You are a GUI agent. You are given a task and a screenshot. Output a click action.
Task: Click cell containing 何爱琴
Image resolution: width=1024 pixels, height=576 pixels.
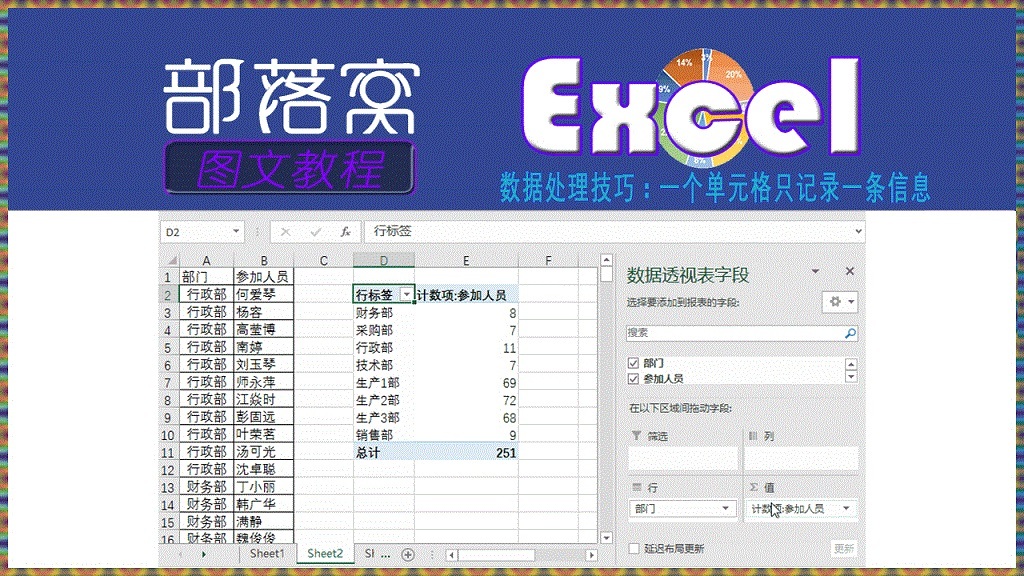(x=264, y=295)
